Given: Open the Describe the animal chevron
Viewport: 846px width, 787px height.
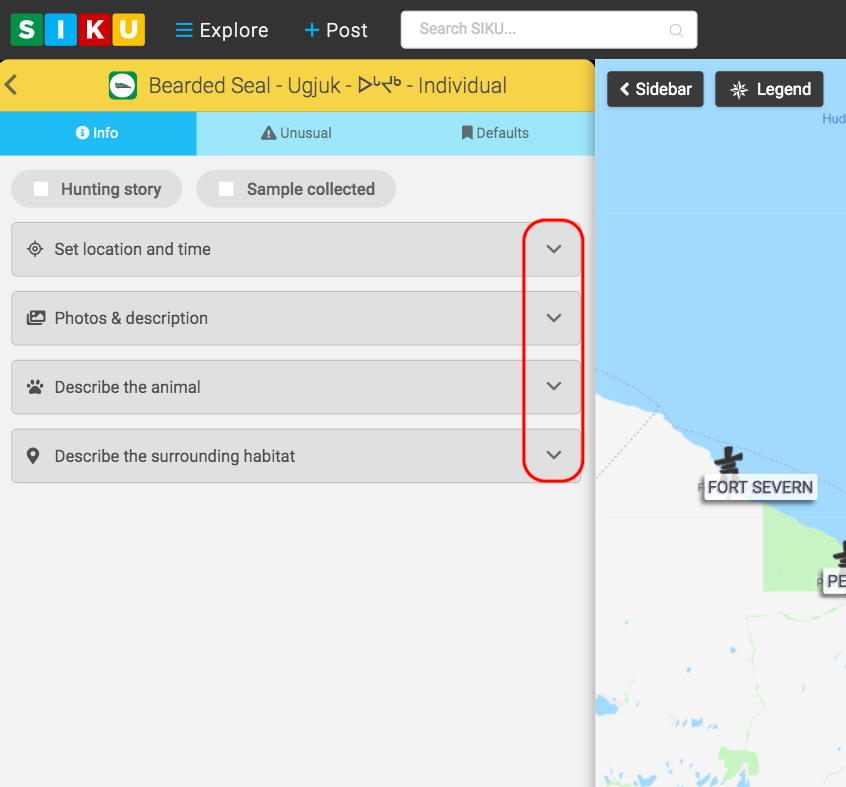Looking at the screenshot, I should [x=554, y=386].
